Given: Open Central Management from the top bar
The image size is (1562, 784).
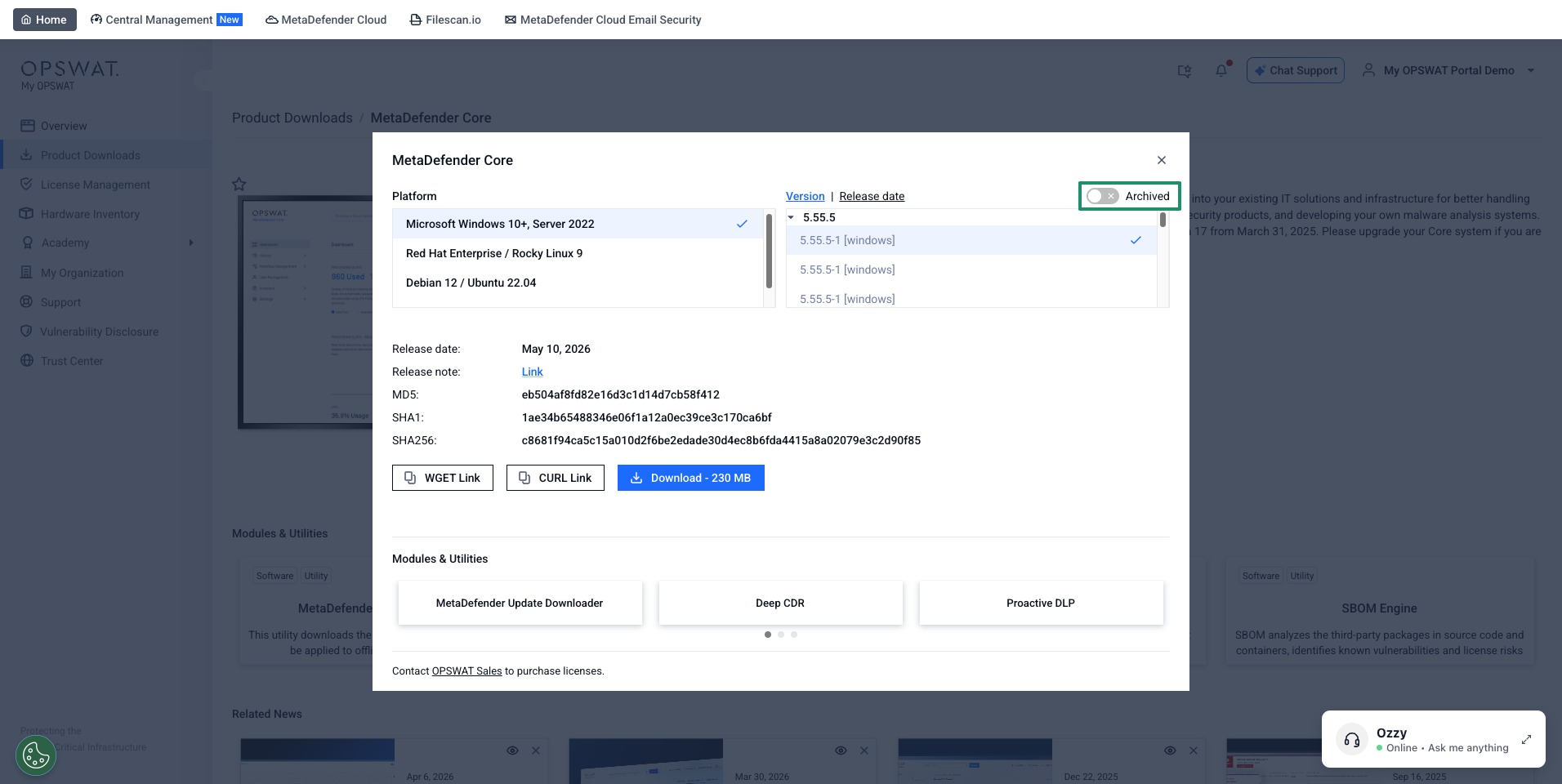Looking at the screenshot, I should tap(166, 20).
